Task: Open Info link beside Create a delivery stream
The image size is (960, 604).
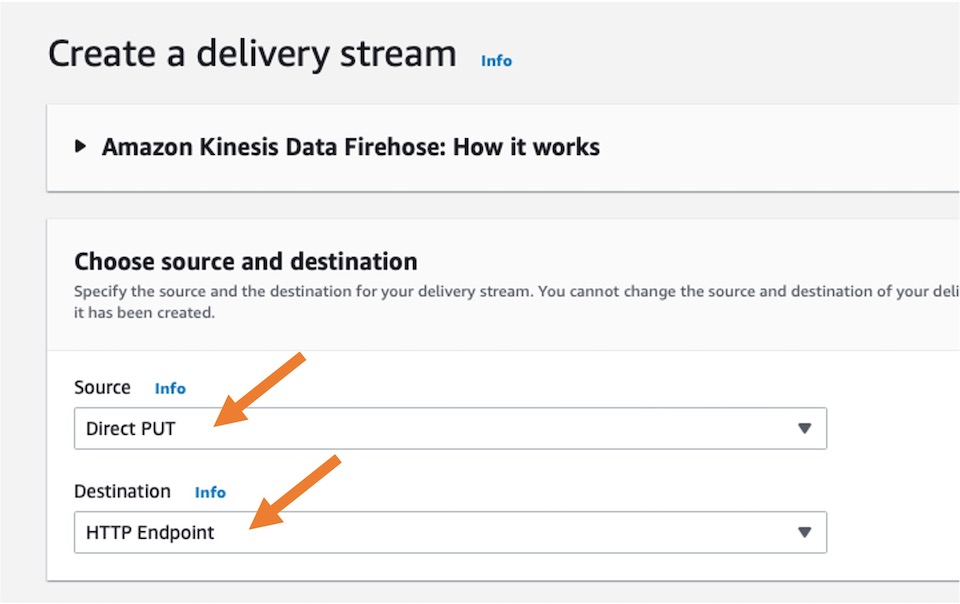Action: click(496, 61)
